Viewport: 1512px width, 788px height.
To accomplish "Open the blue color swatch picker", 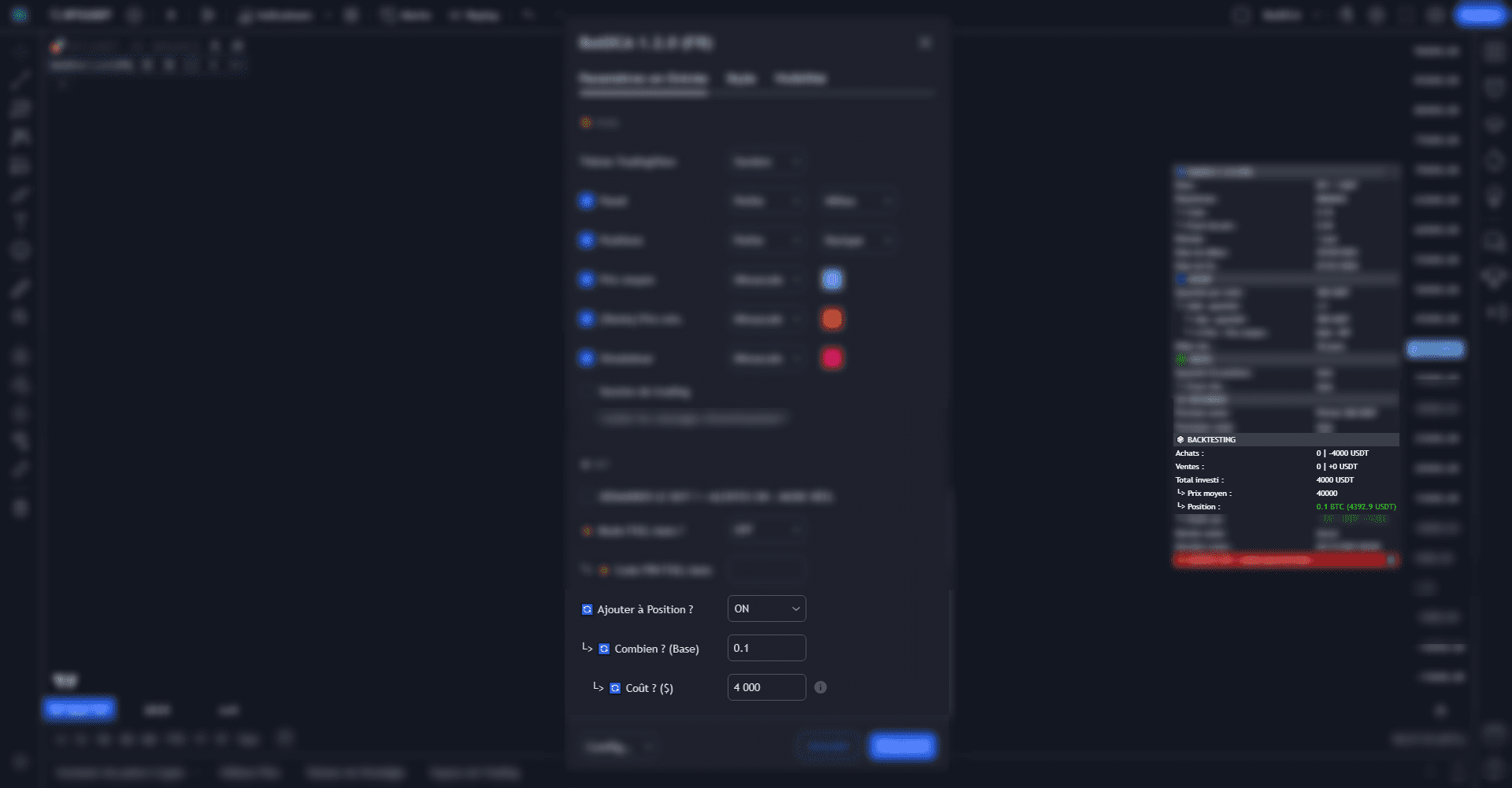I will (832, 279).
